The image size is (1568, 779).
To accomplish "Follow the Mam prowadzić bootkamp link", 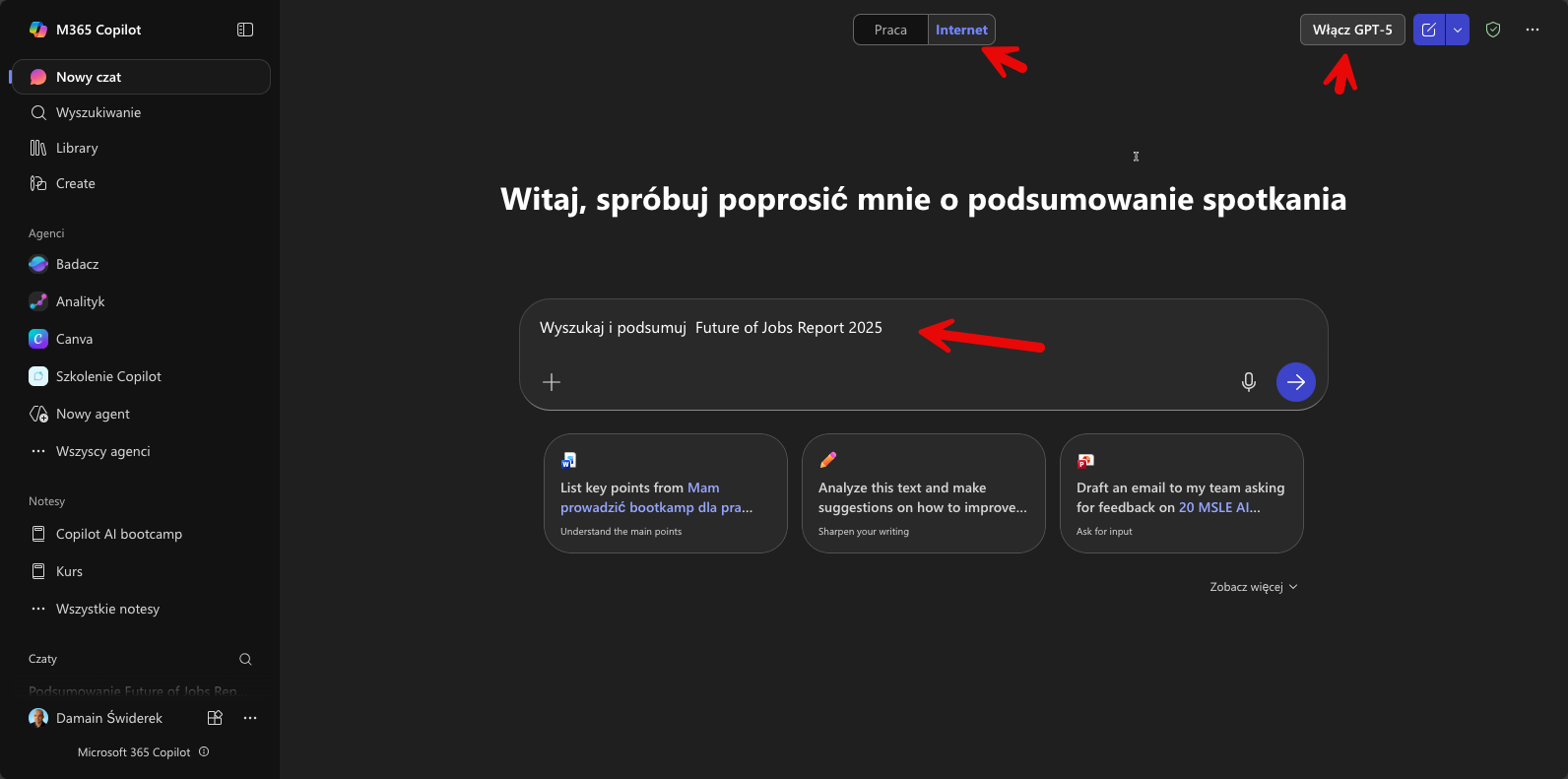I will coord(657,497).
